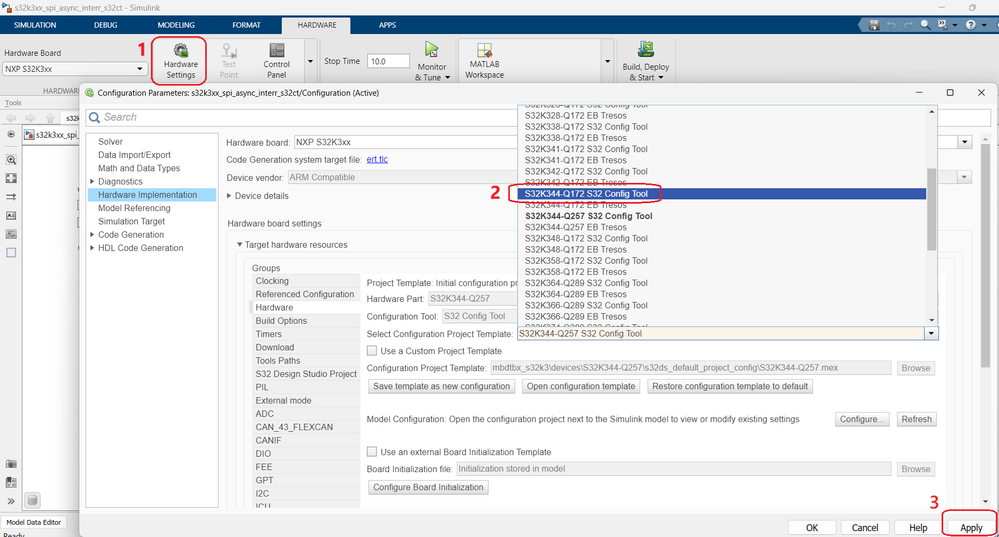Expand the palette with the double chevron icon

point(11,501)
